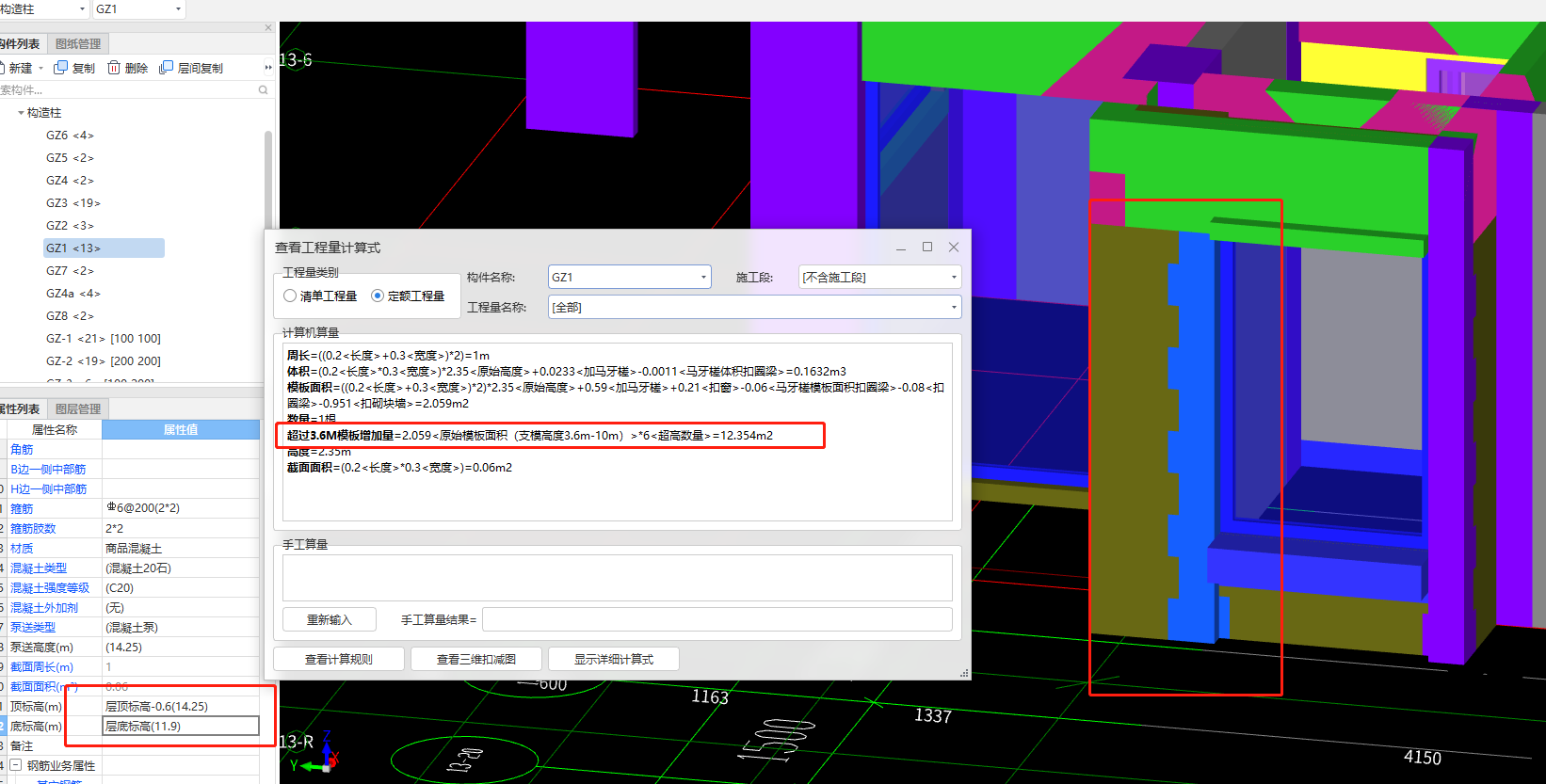Select tree item GZ-1 <21> [100 100]

[104, 339]
